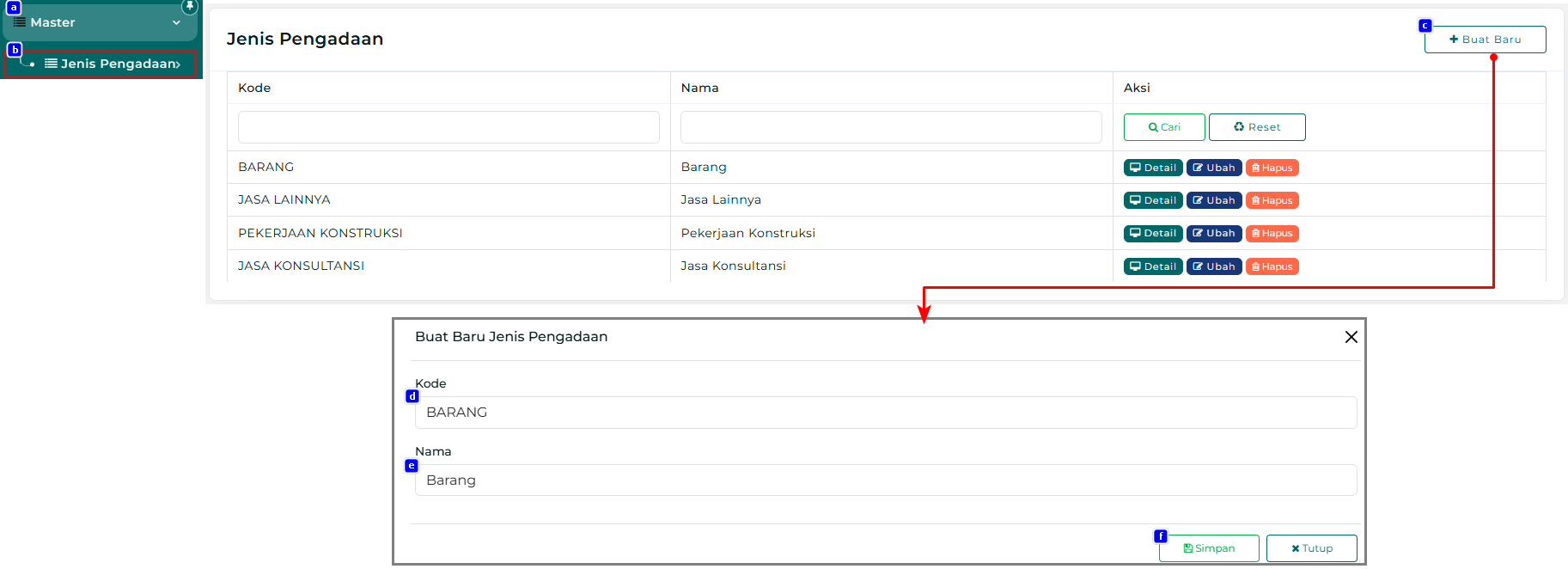Click Ubah for the Pekerjaan Konstruksi row
Image resolution: width=1568 pixels, height=569 pixels.
pyautogui.click(x=1214, y=234)
